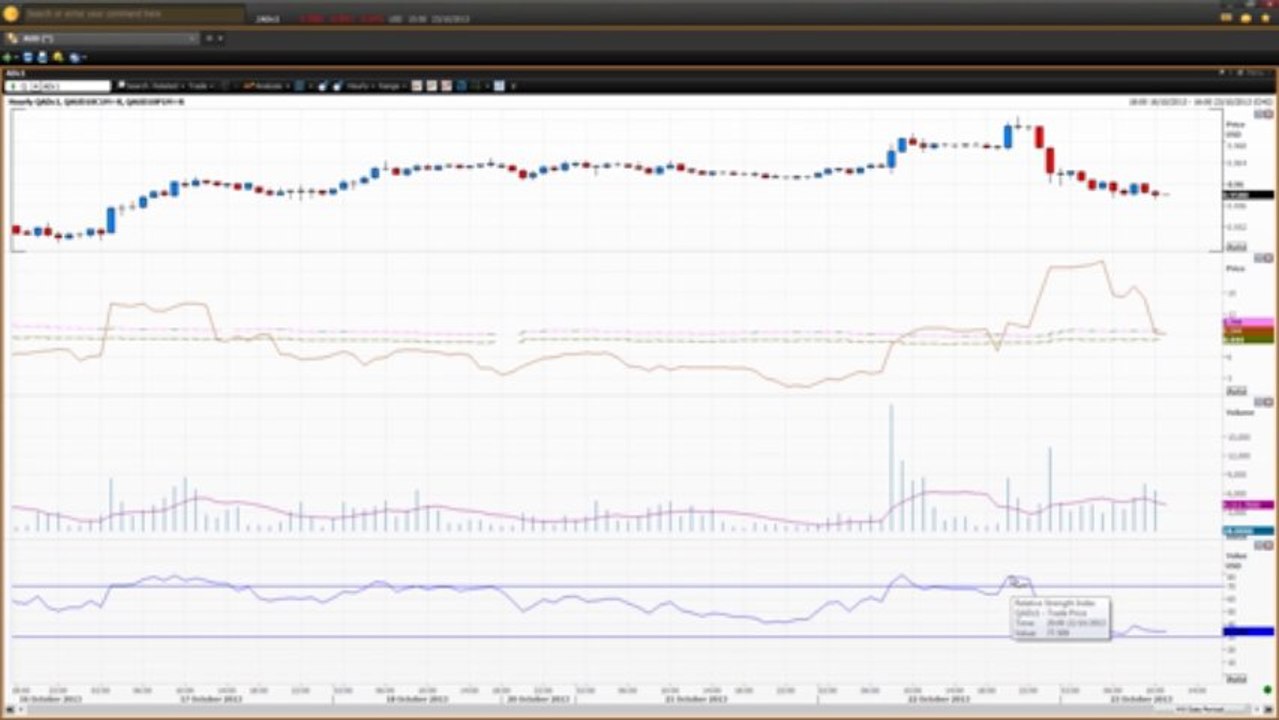The width and height of the screenshot is (1279, 720).
Task: Open the Related dropdown menu
Action: click(x=169, y=86)
